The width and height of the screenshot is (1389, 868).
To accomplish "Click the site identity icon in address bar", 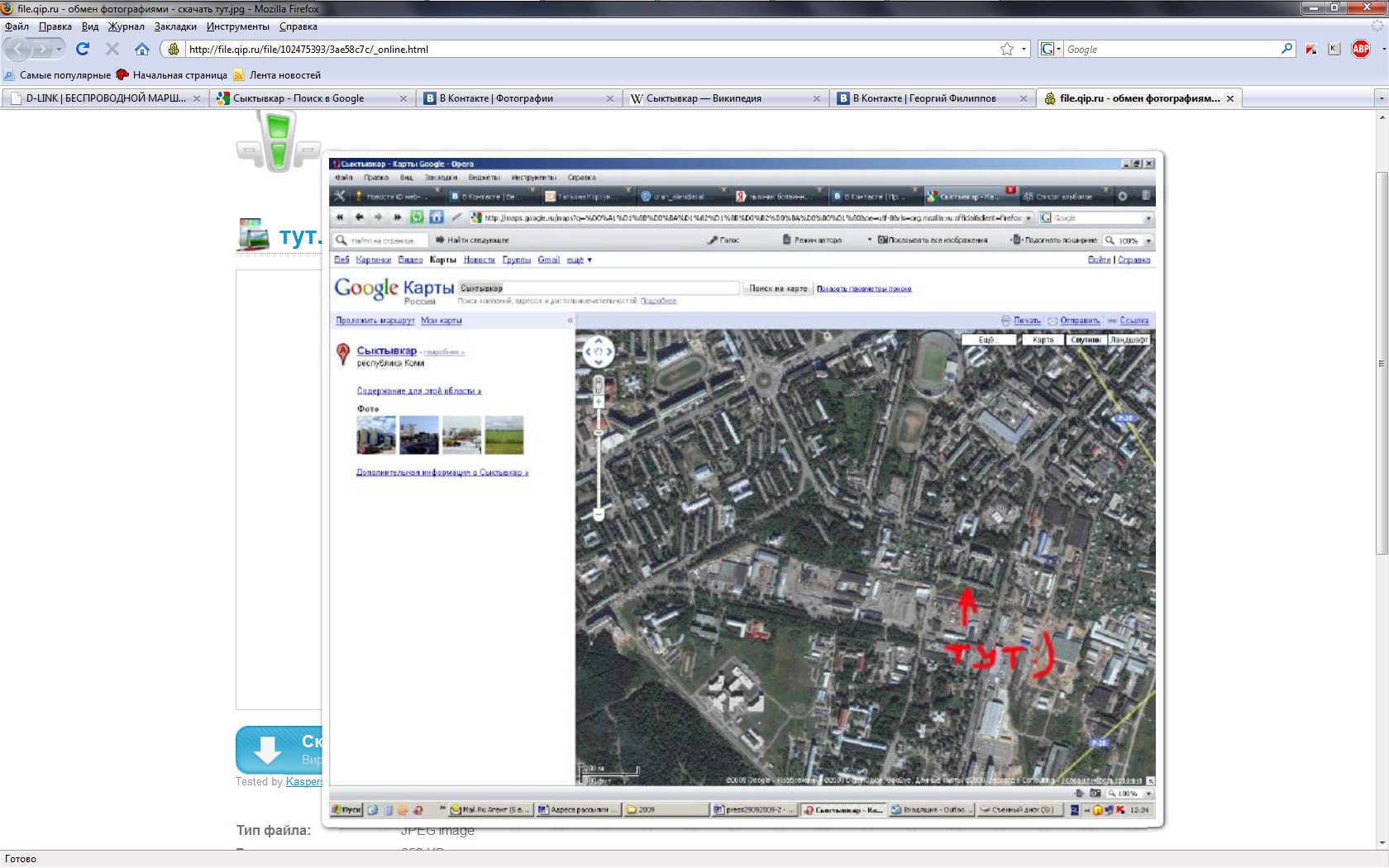I will click(174, 50).
